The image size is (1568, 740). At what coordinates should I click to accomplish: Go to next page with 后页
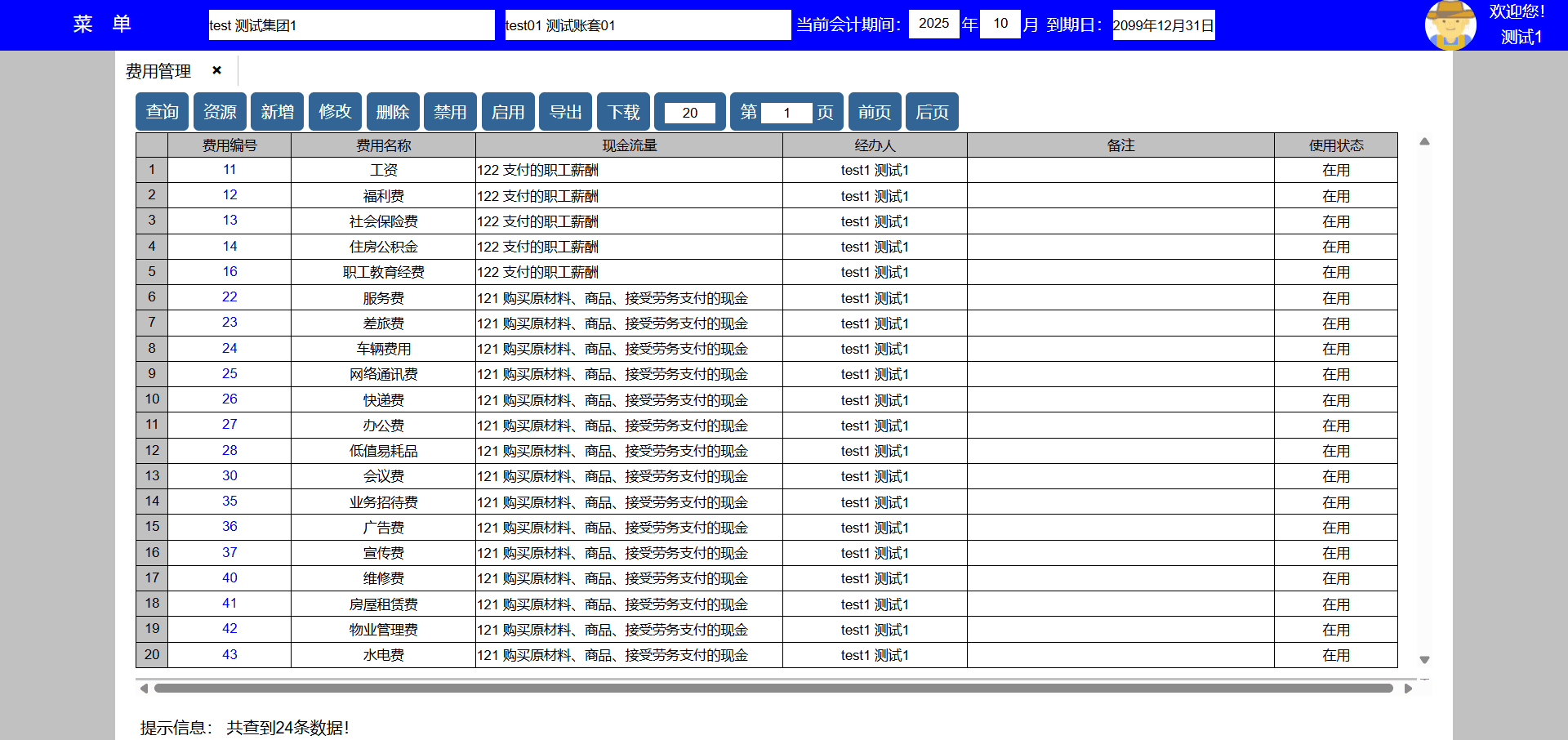coord(932,112)
